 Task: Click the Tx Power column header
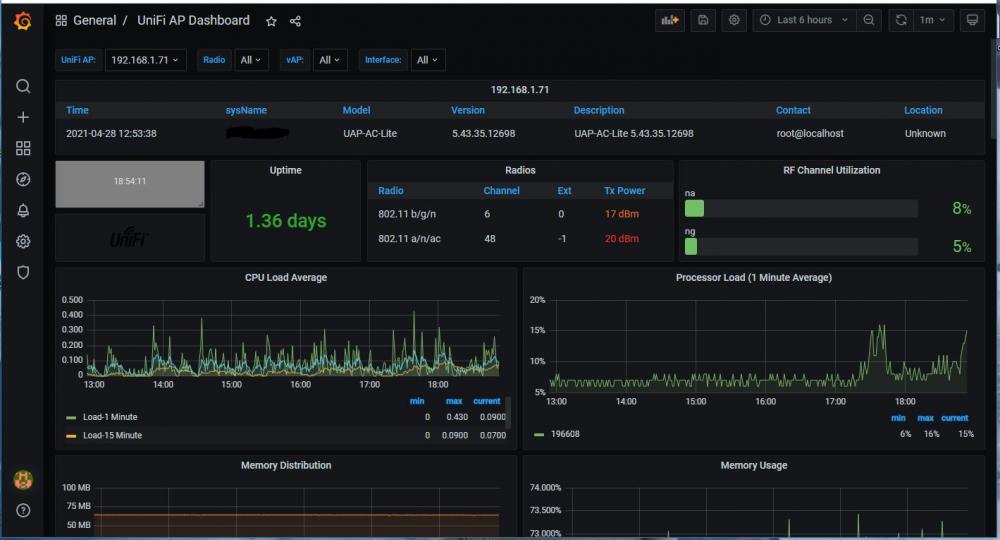tap(624, 190)
